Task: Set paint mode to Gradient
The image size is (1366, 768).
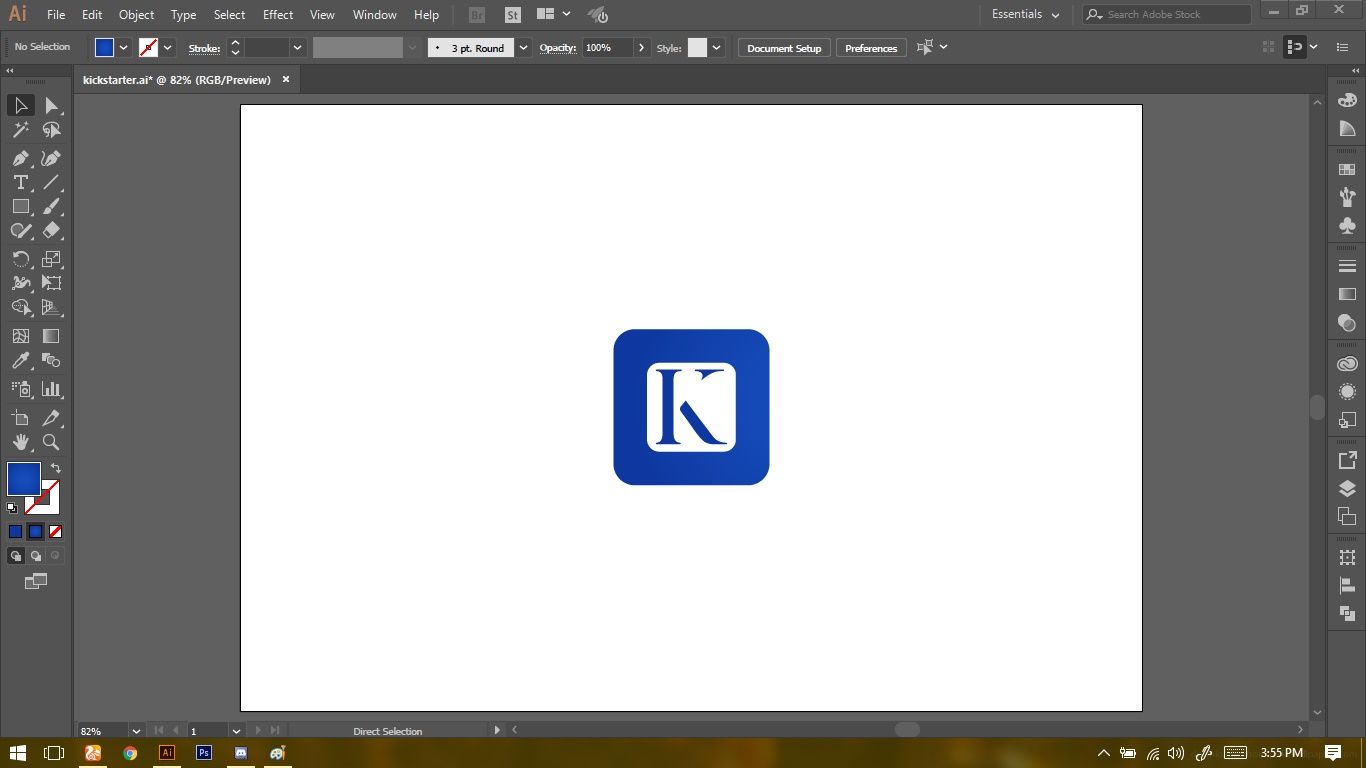Action: click(x=35, y=532)
